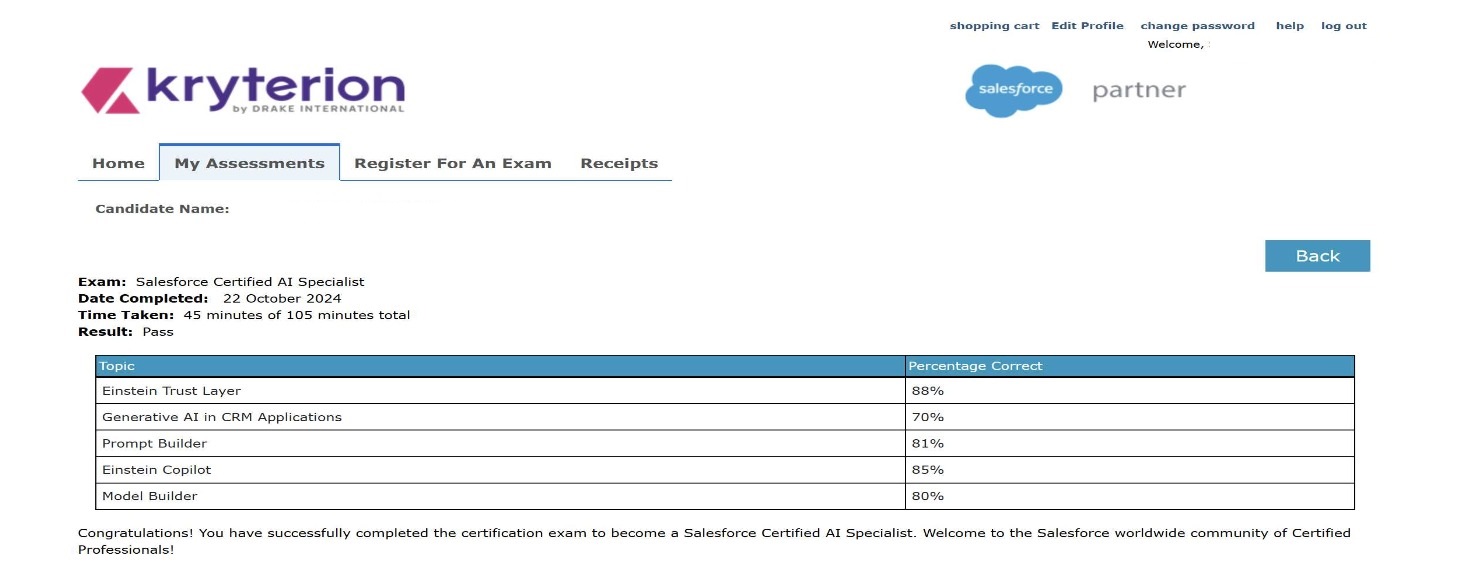Image resolution: width=1478 pixels, height=578 pixels.
Task: Click the date 22 October 2024
Action: (x=282, y=298)
